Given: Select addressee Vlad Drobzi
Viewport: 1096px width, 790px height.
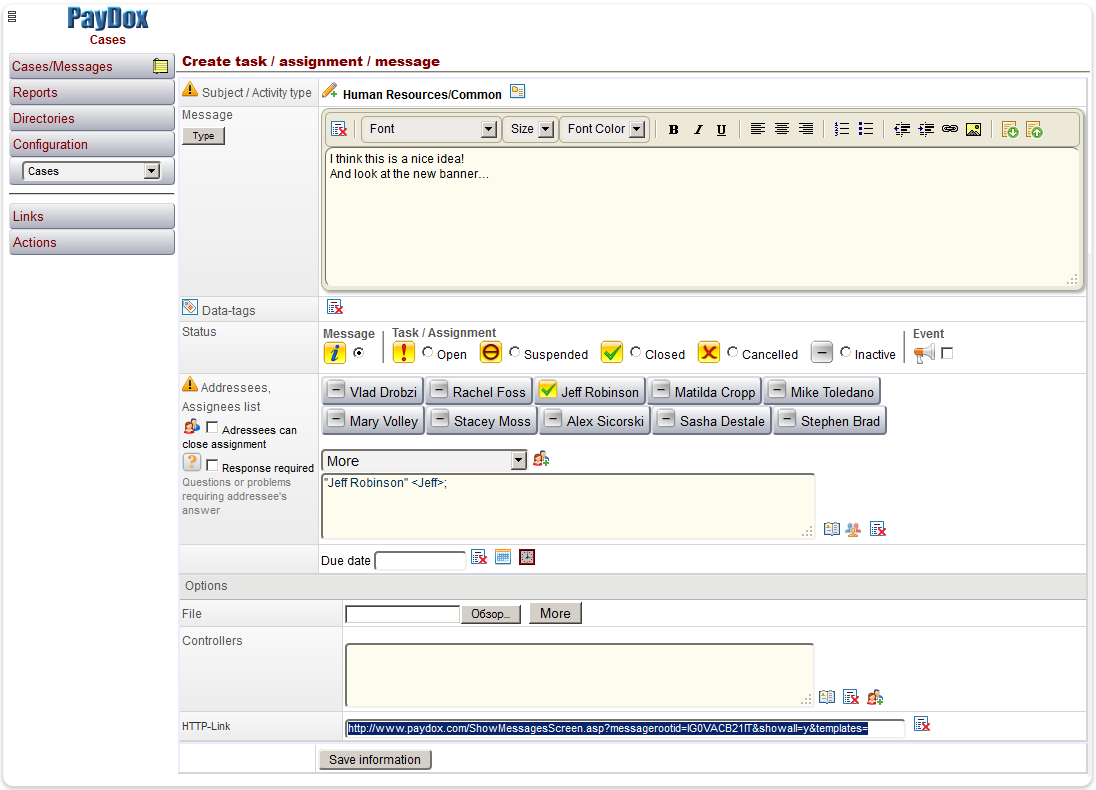Looking at the screenshot, I should pyautogui.click(x=373, y=392).
